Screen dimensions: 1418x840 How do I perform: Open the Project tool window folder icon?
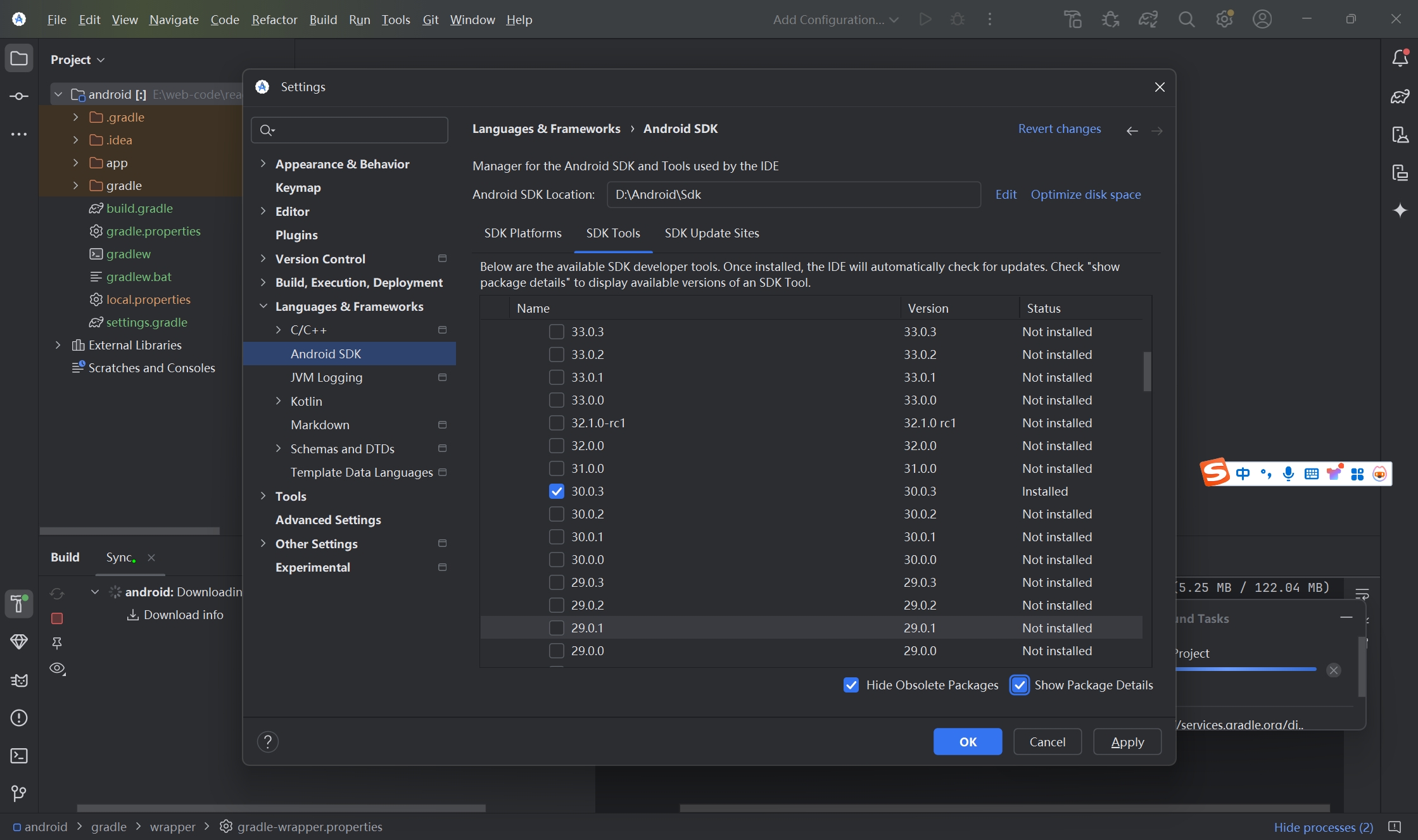(19, 59)
